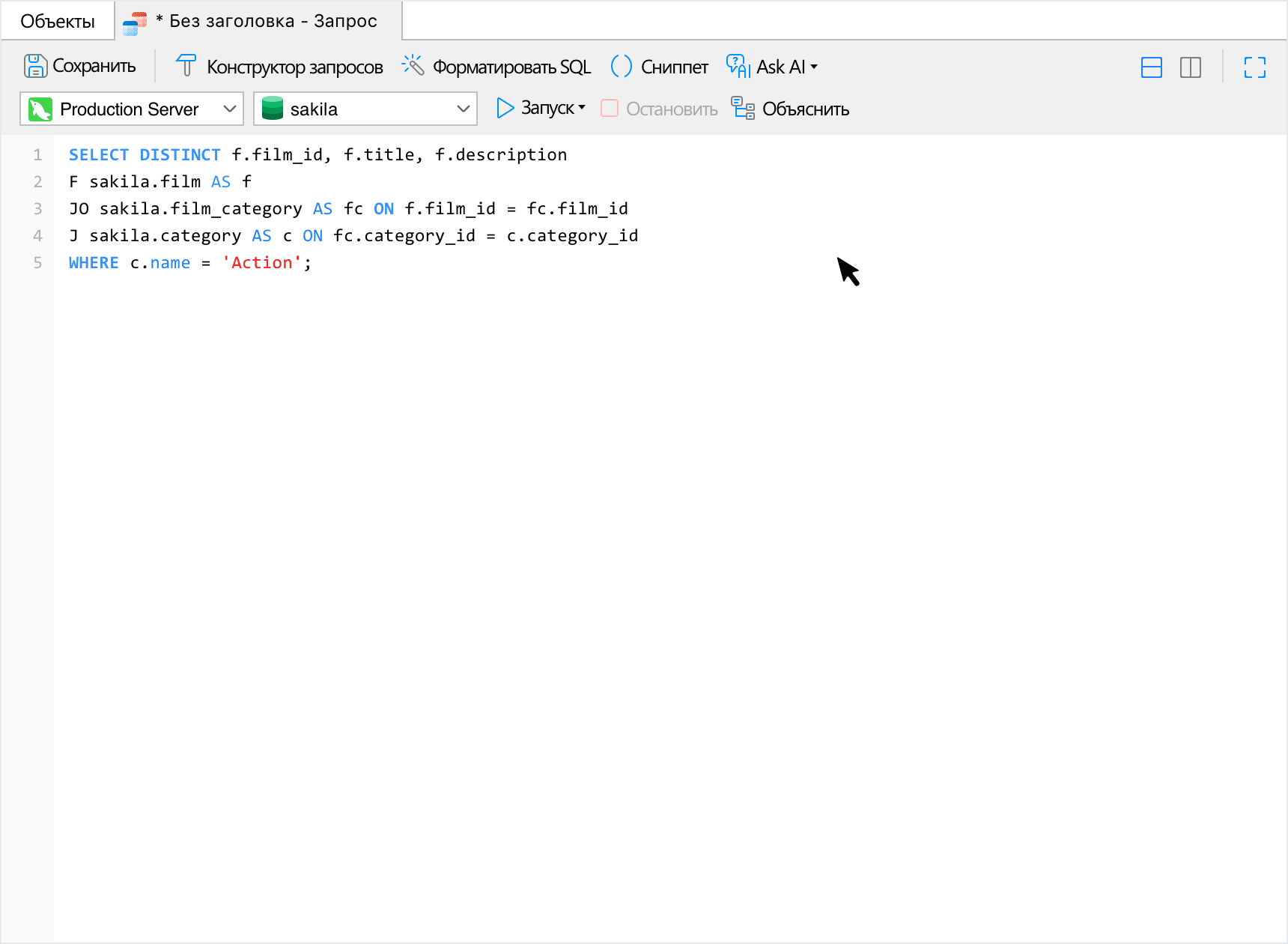Expand the Запуск run options arrow
This screenshot has width=1288, height=944.
point(582,108)
